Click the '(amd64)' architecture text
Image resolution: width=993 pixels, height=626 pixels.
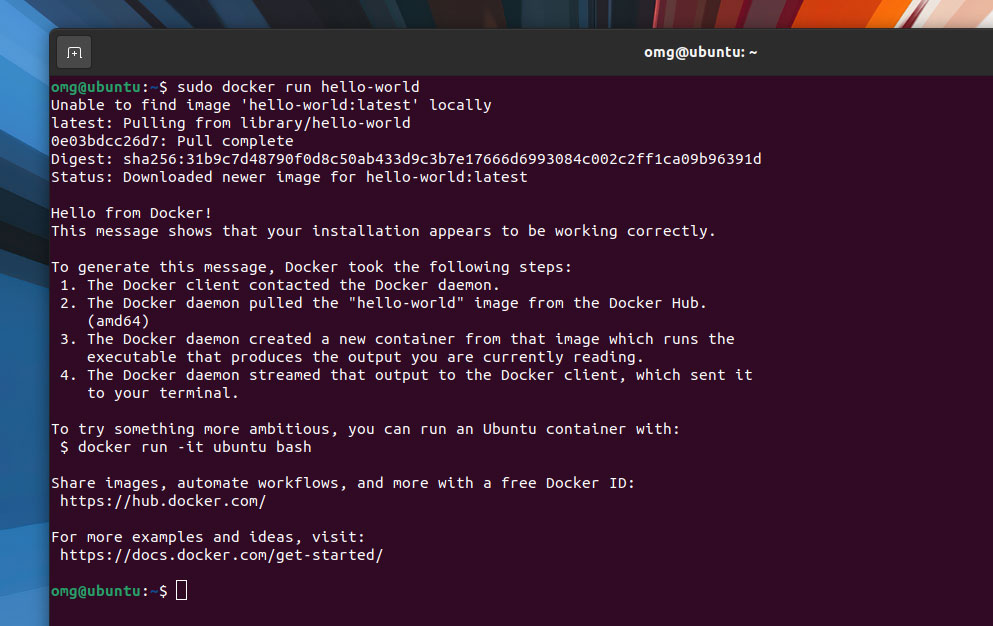[x=118, y=321]
